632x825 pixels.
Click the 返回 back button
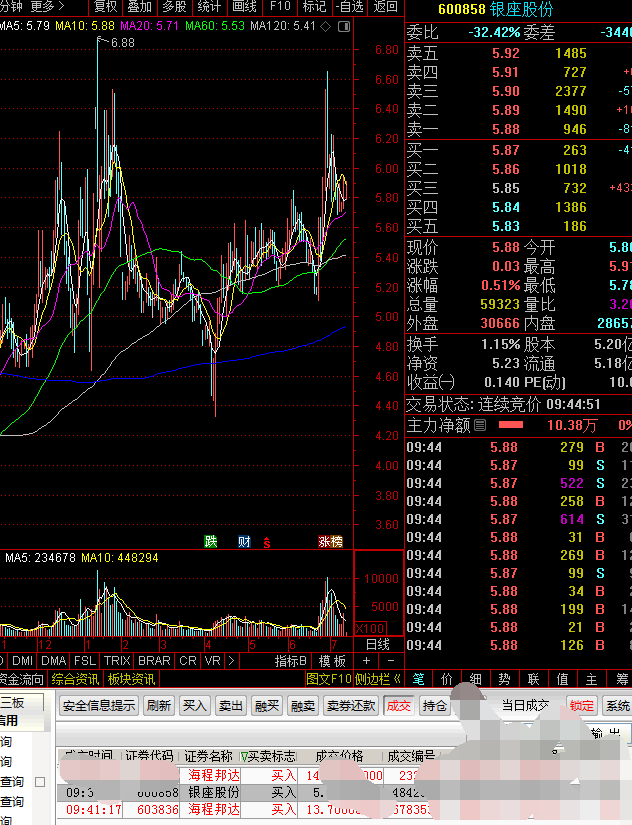click(x=385, y=6)
